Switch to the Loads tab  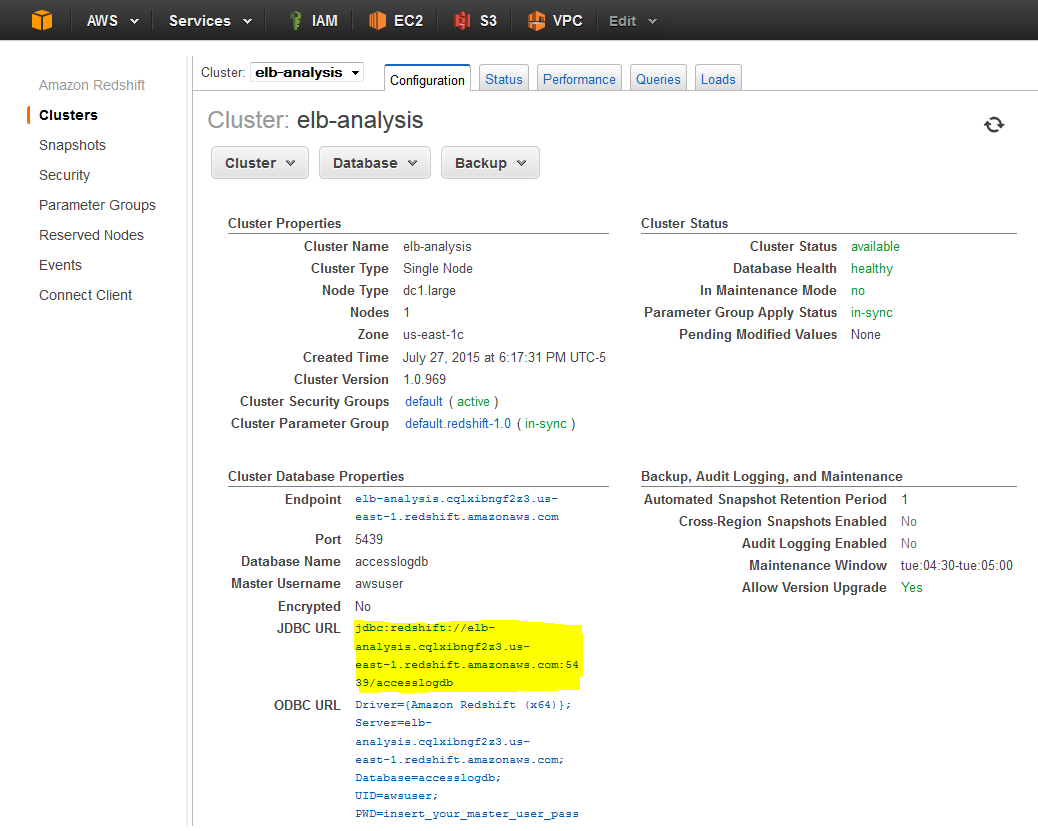[718, 79]
